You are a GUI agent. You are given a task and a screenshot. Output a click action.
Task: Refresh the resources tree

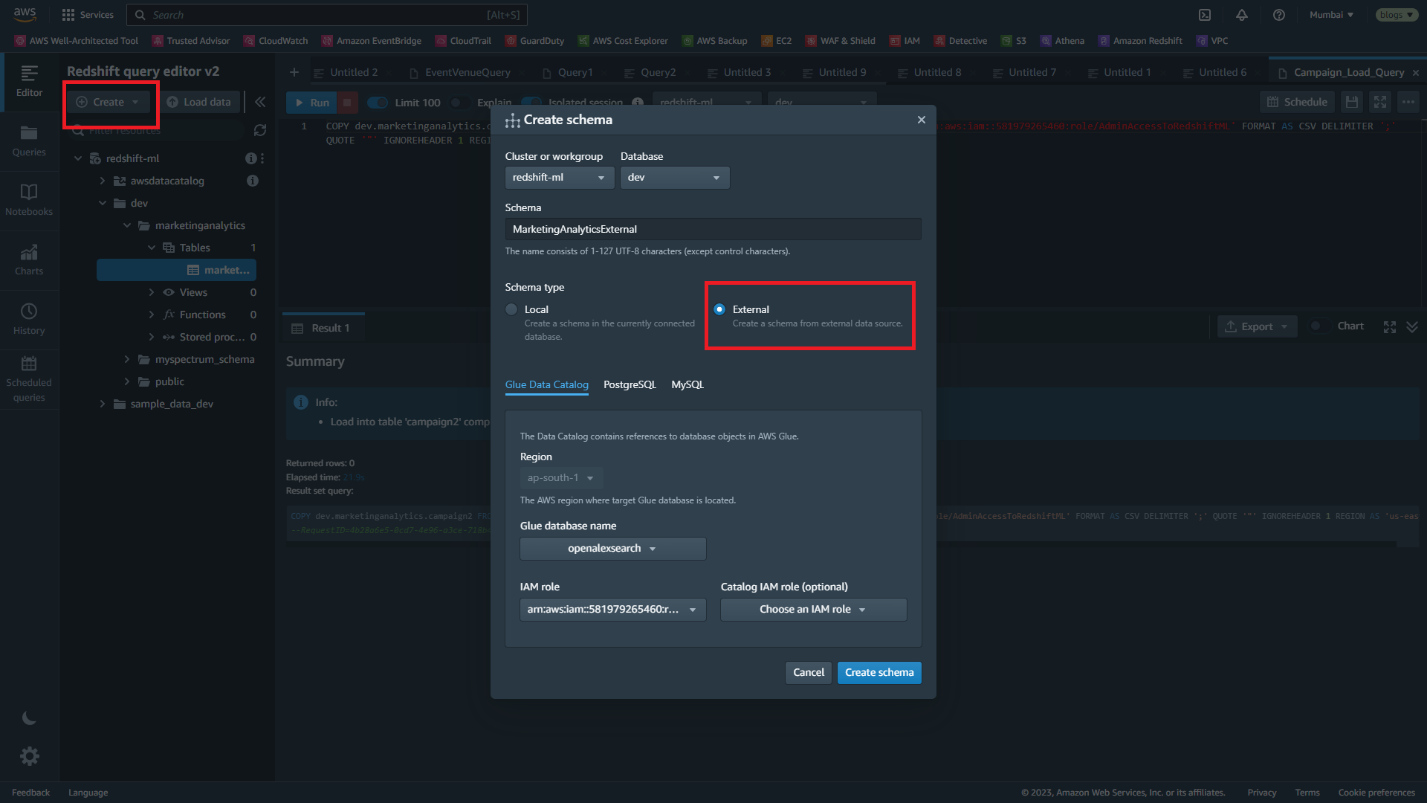260,130
